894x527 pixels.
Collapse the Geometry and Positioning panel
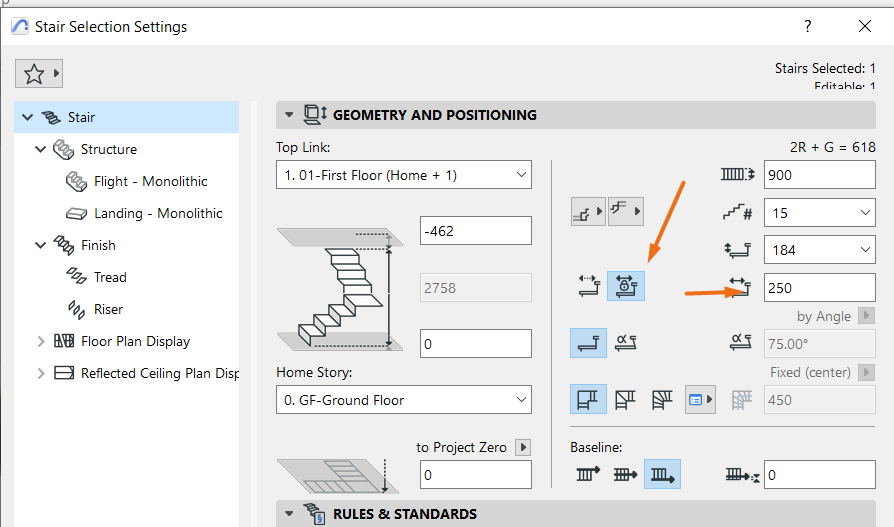pos(289,115)
